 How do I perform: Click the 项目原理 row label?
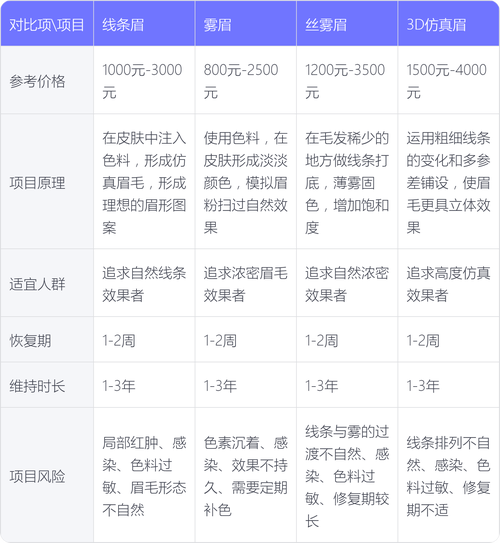47,181
